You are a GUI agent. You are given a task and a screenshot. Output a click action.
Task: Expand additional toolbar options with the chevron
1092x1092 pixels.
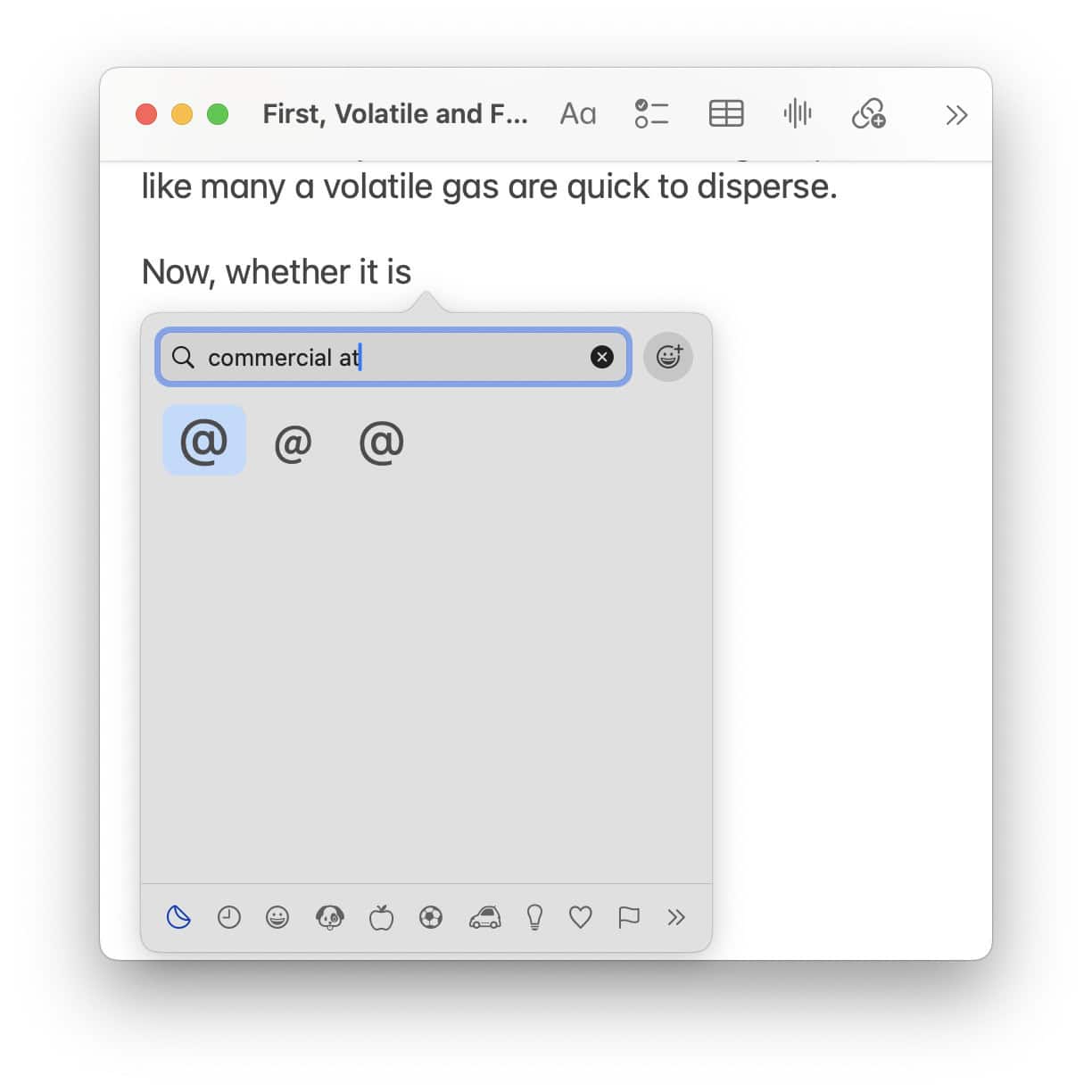(955, 114)
